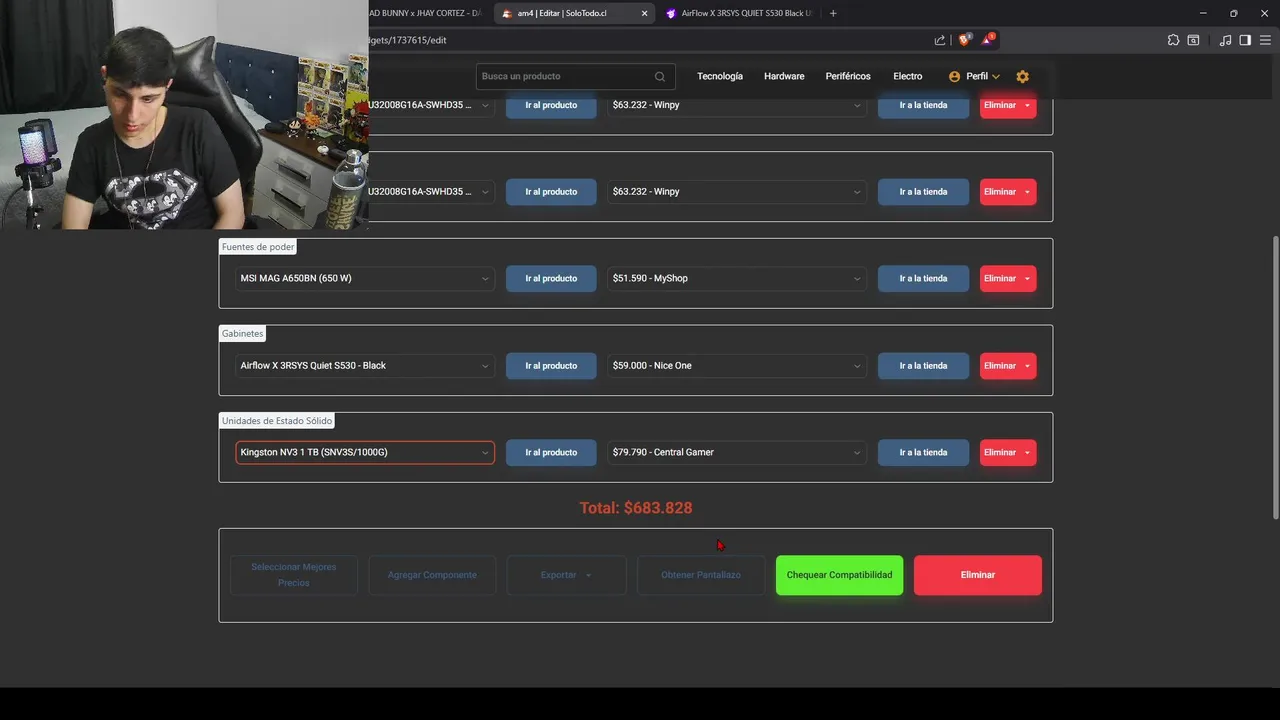Click 'Ir al producto' in second U32008G16A row
Viewport: 1280px width, 720px height.
click(x=551, y=192)
